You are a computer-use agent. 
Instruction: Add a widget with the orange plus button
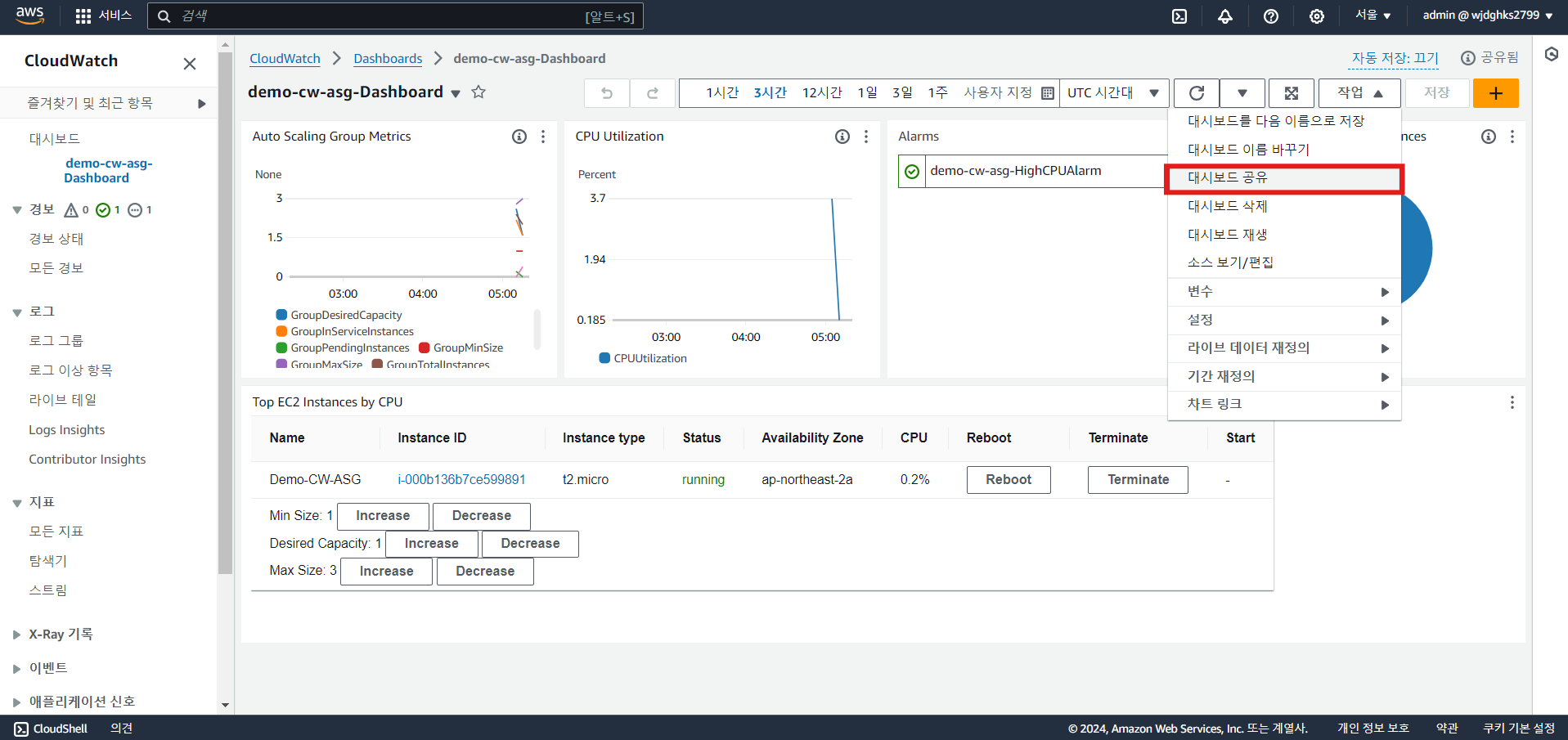point(1496,93)
